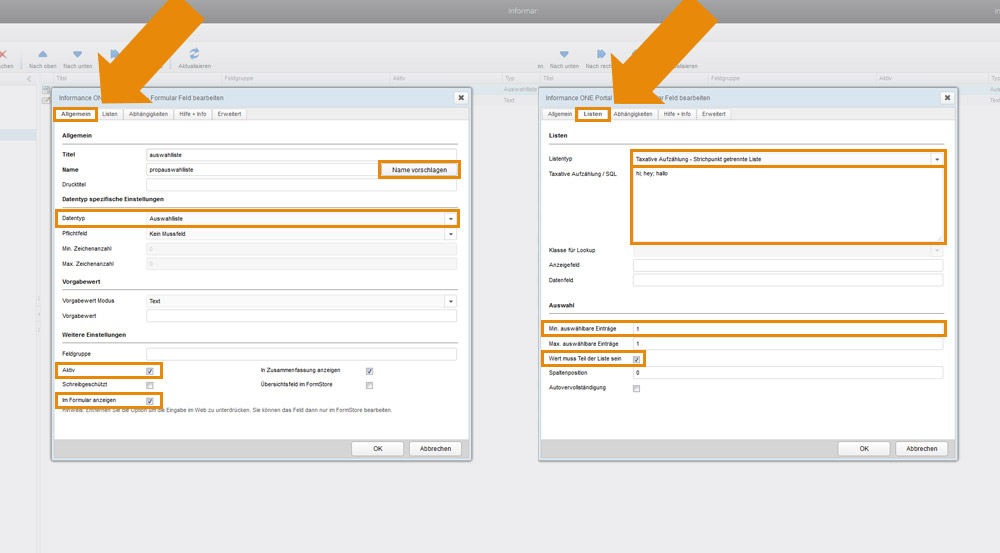The height and width of the screenshot is (553, 1000).
Task: Select Listen tab in the right dialog
Action: 592,114
